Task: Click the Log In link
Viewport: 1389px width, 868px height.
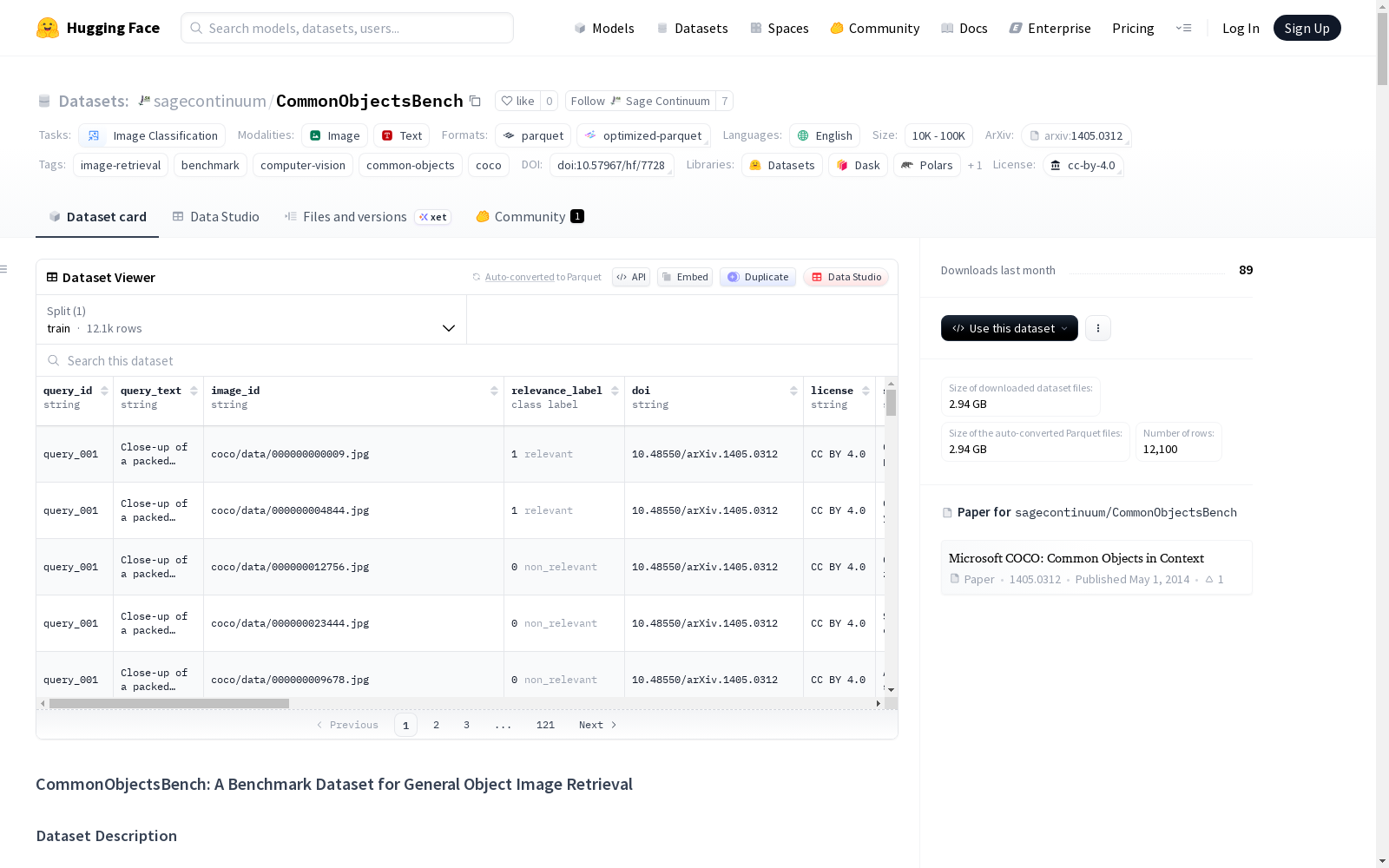Action: tap(1241, 28)
